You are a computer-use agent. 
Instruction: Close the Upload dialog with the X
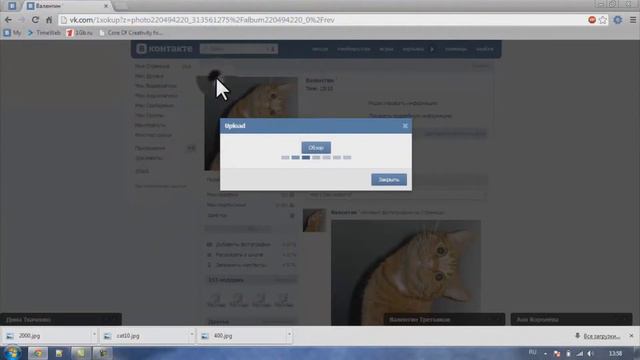point(405,126)
